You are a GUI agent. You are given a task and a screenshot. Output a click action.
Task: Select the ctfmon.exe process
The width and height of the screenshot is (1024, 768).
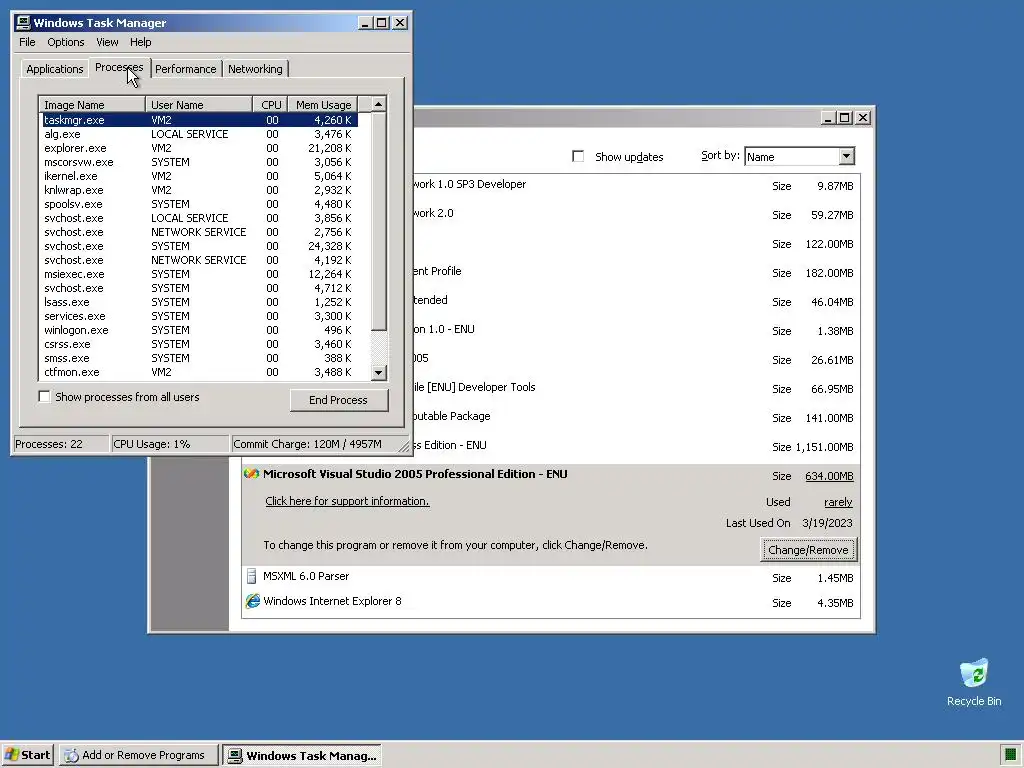199,372
